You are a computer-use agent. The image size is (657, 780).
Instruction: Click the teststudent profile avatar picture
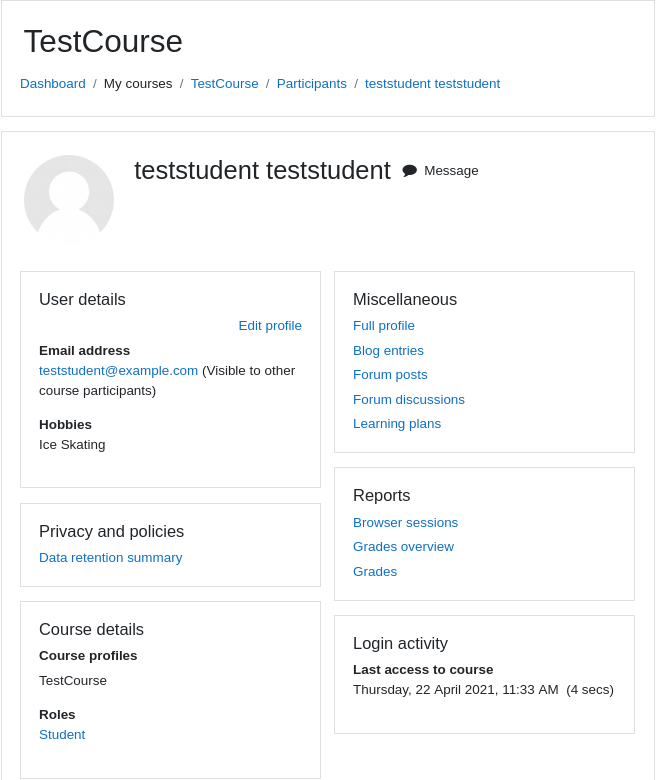[x=69, y=199]
